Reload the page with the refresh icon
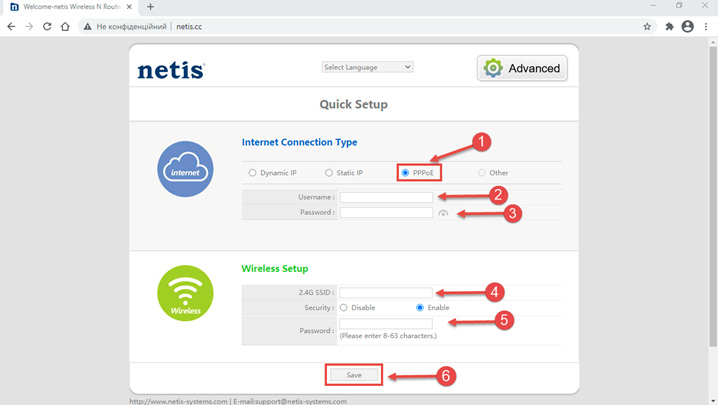The height and width of the screenshot is (405, 718). (x=47, y=27)
